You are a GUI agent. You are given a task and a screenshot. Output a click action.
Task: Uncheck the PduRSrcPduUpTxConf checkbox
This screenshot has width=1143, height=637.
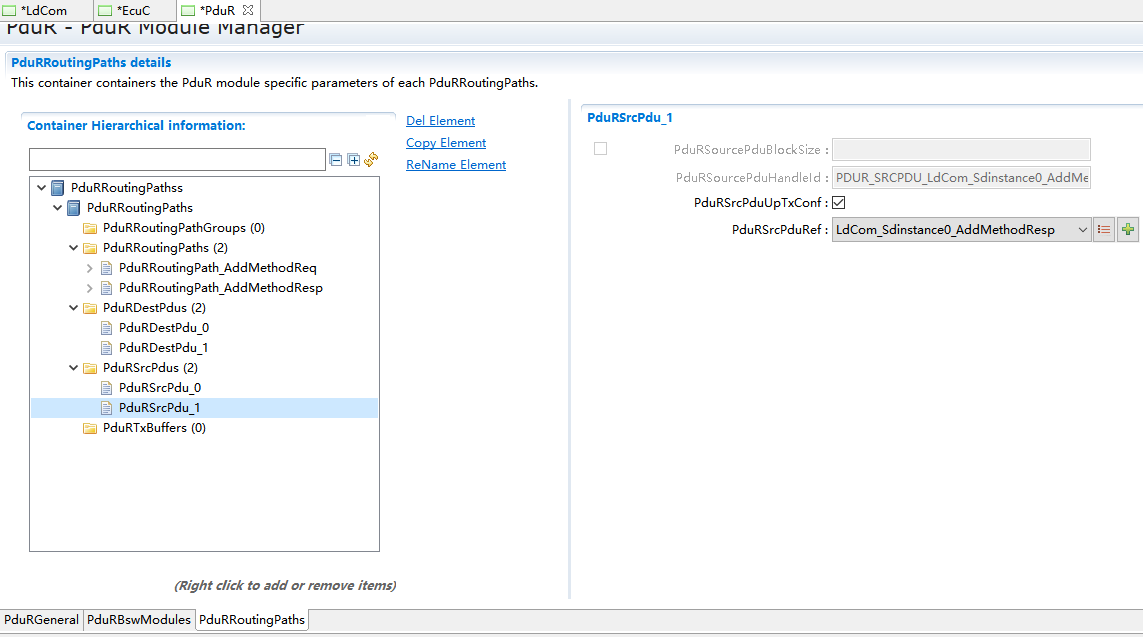coord(839,203)
